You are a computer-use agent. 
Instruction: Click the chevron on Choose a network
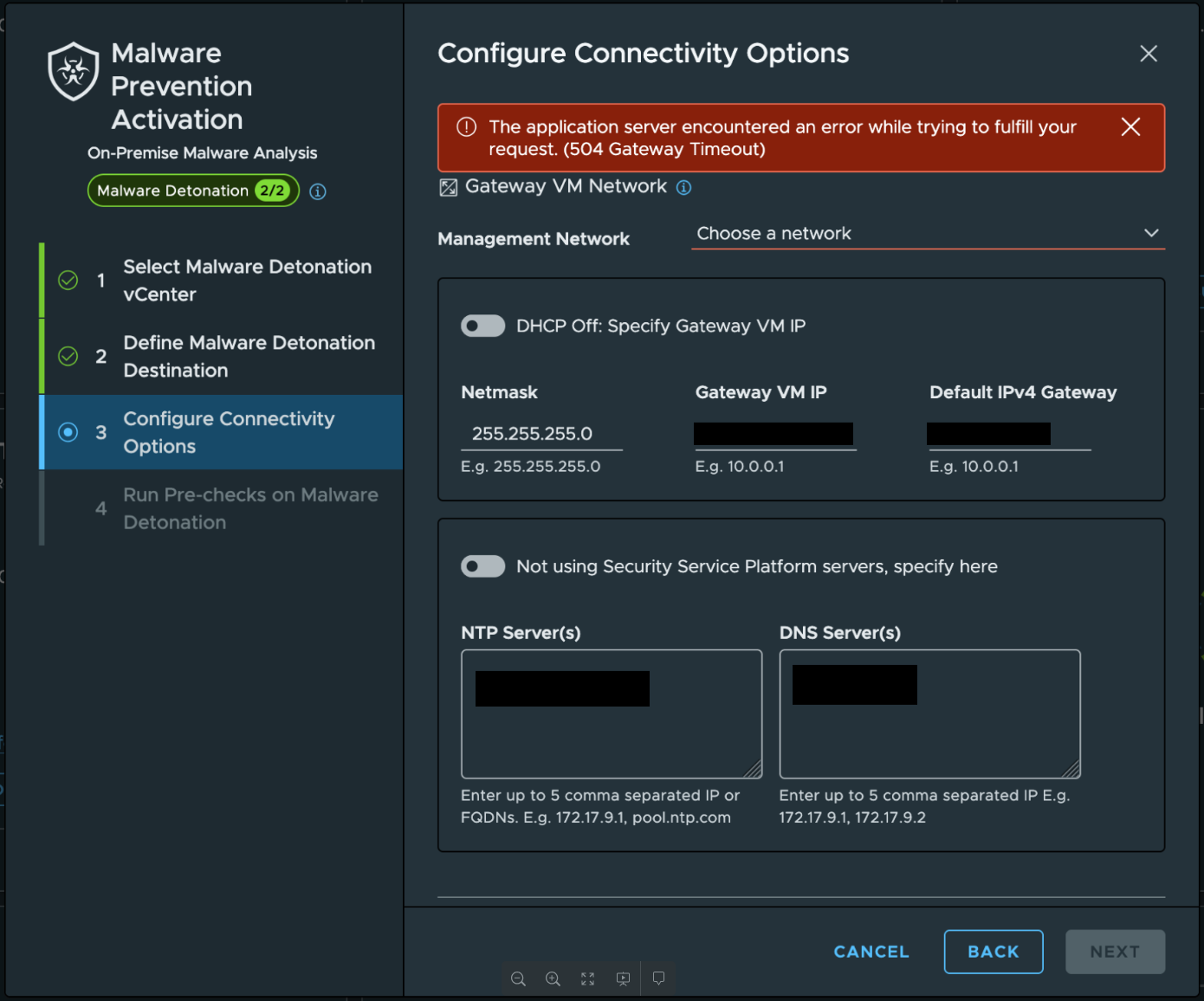point(1151,233)
